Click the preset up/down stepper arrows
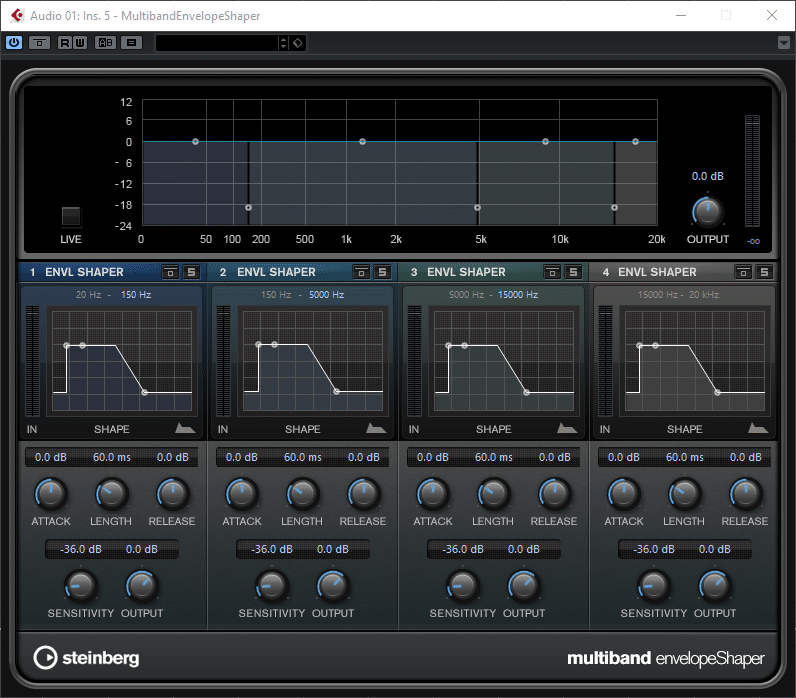The height and width of the screenshot is (698, 796). [284, 43]
